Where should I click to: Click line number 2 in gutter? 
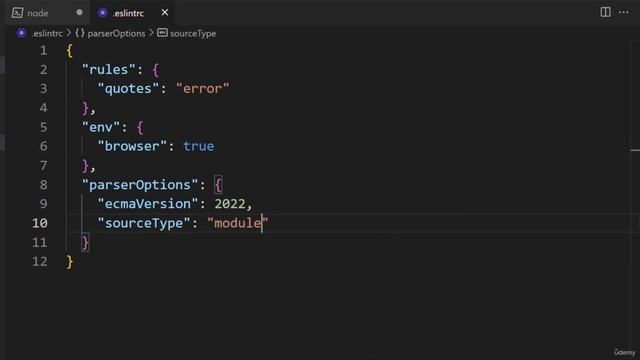coord(44,70)
